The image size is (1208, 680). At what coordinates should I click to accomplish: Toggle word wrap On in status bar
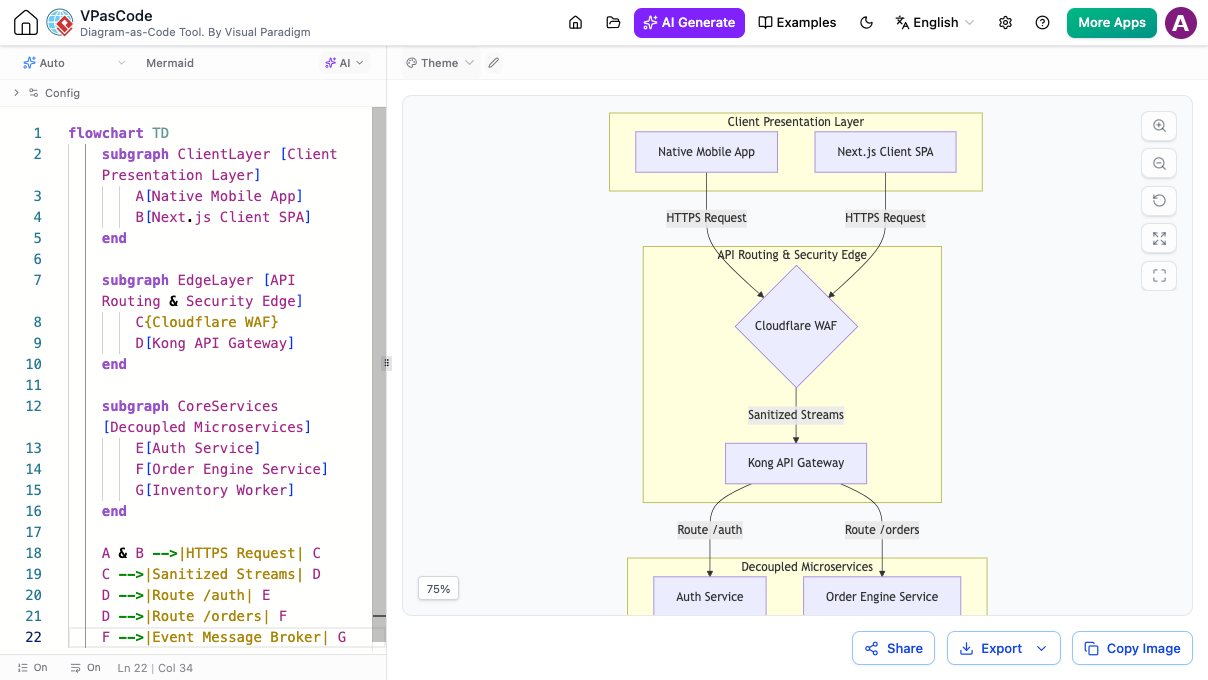click(86, 667)
